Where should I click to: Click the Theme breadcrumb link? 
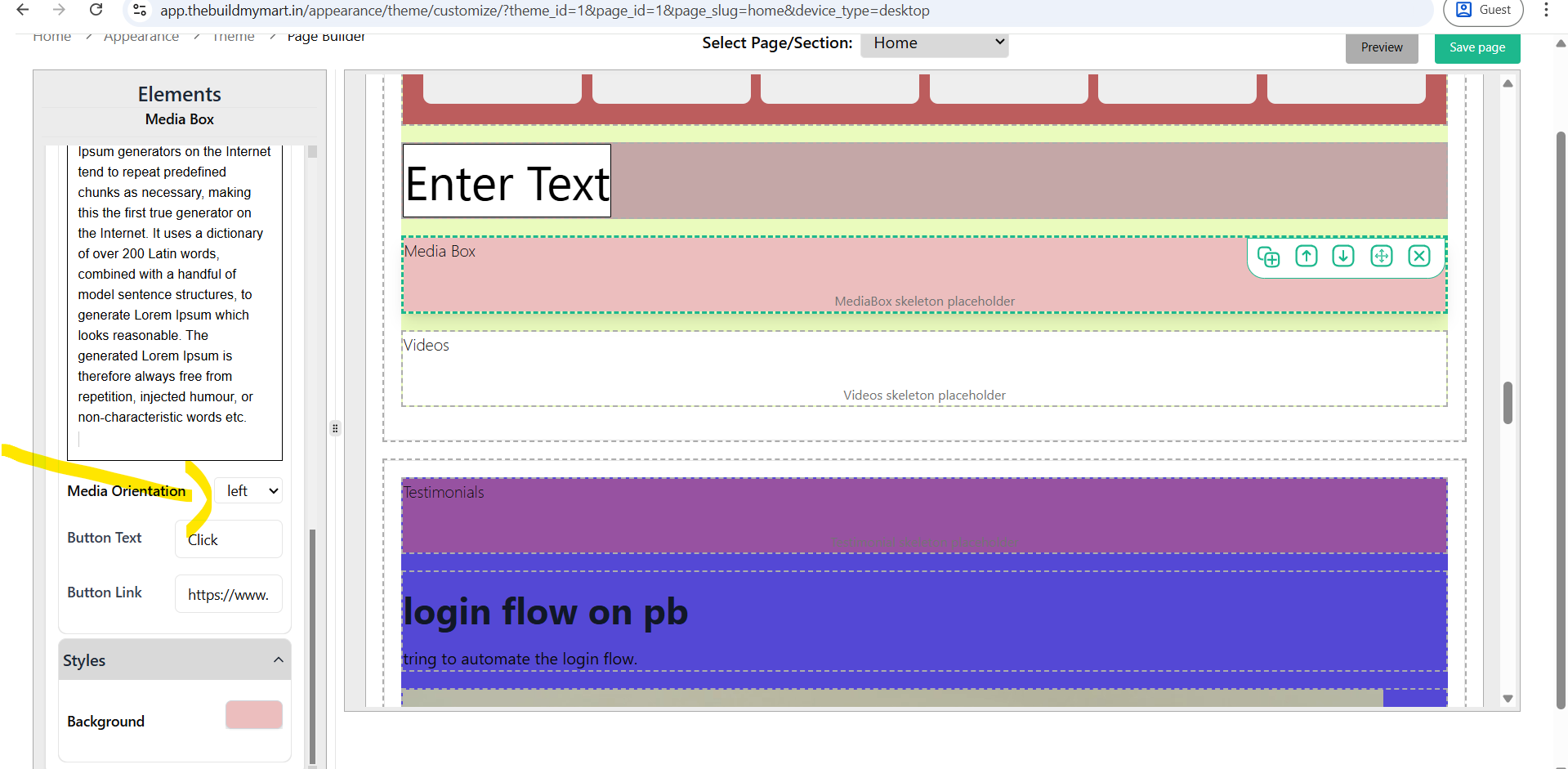[233, 37]
